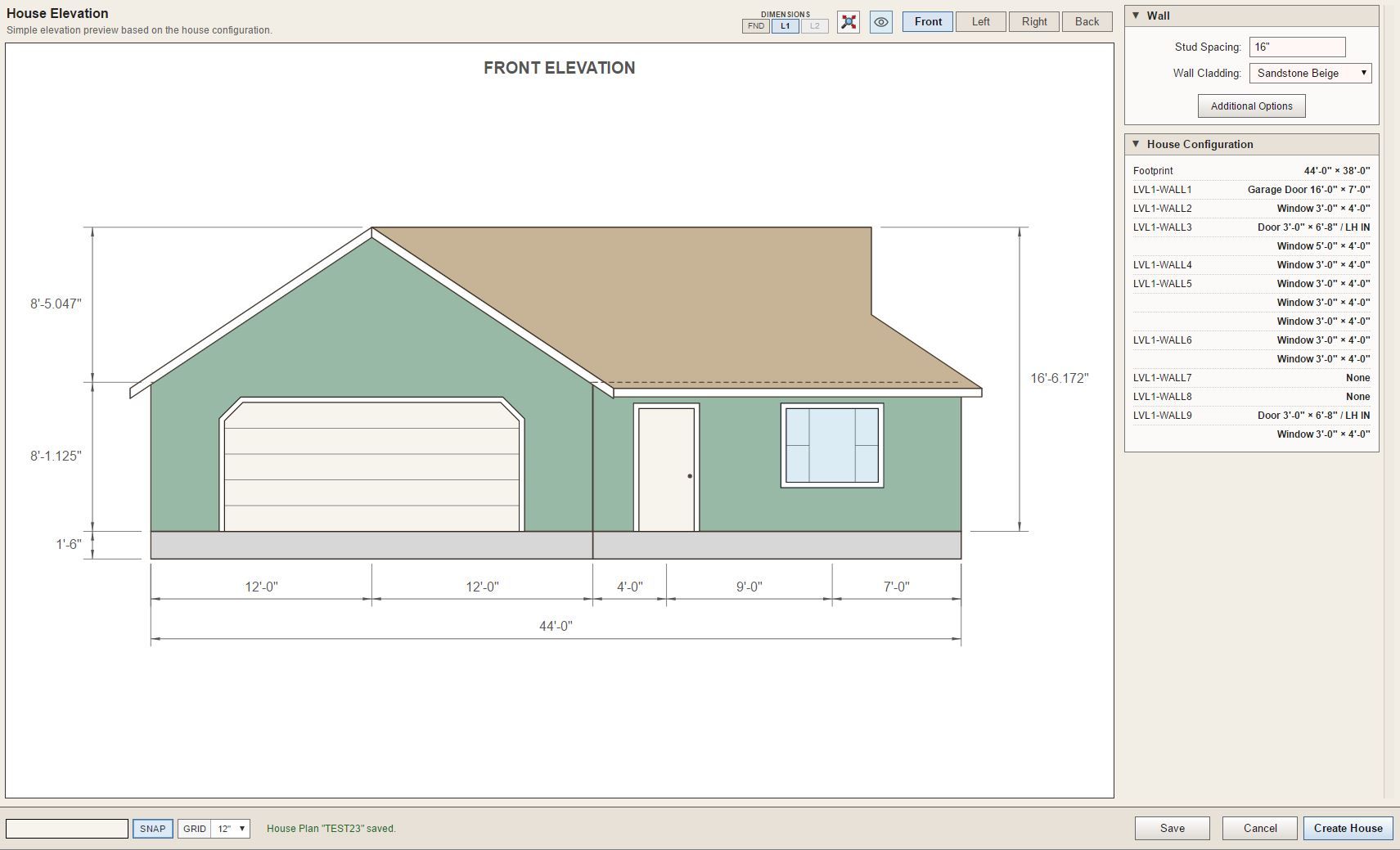Screen dimensions: 1400x850
Task: Select LVL1-WALL6 row
Action: (x=1251, y=340)
